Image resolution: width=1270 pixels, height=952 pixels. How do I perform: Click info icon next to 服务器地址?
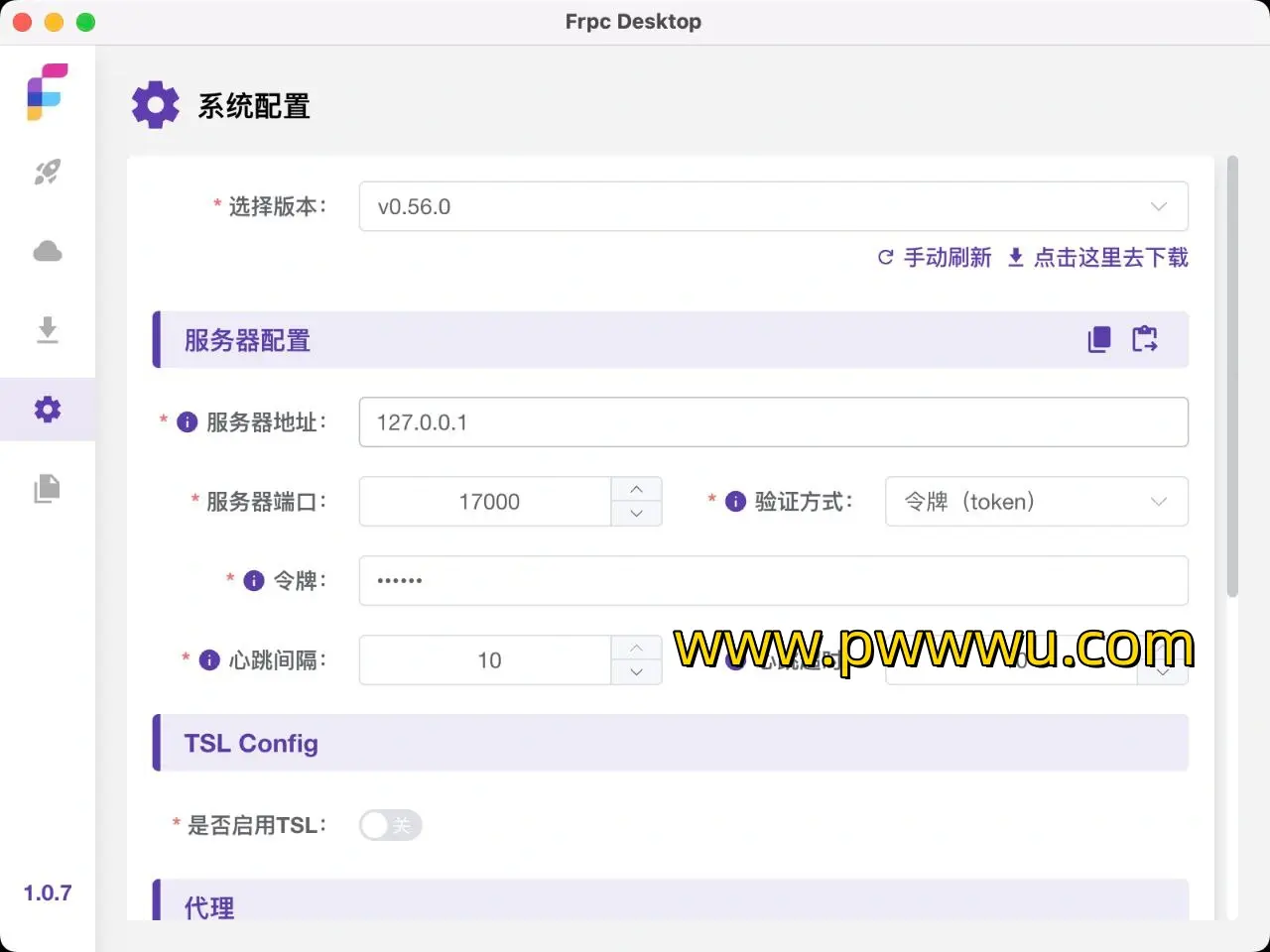(x=187, y=422)
